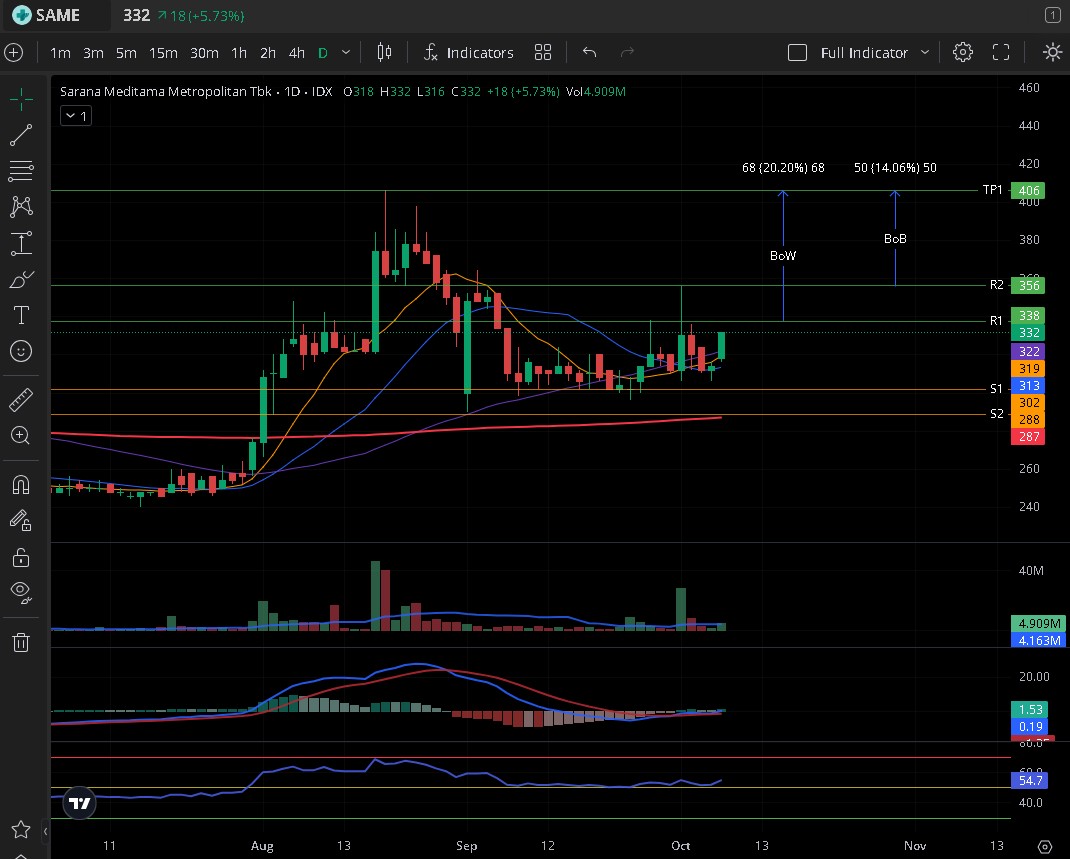Click the trash remove drawings icon
This screenshot has height=859, width=1070.
(x=21, y=642)
